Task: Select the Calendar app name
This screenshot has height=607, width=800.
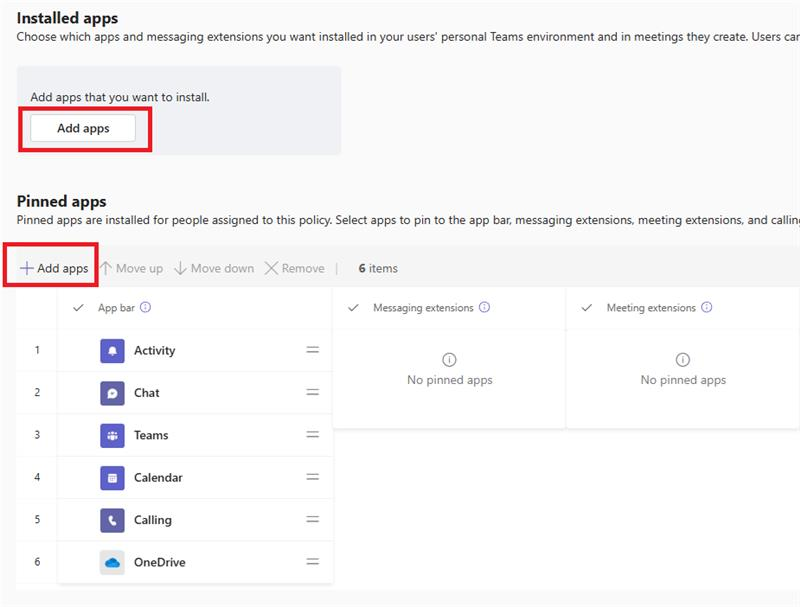Action: 158,477
